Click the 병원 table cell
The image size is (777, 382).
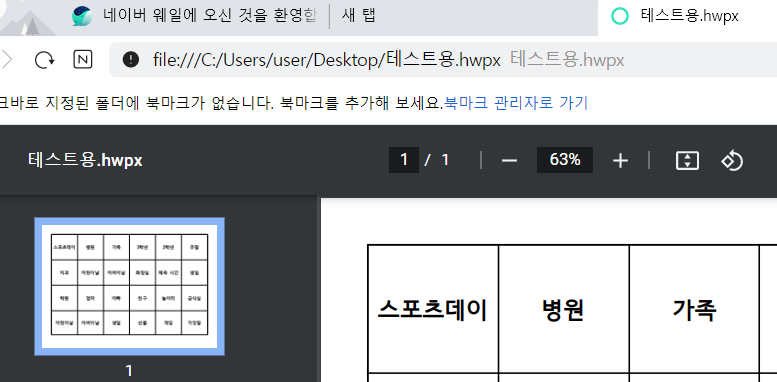[x=563, y=309]
